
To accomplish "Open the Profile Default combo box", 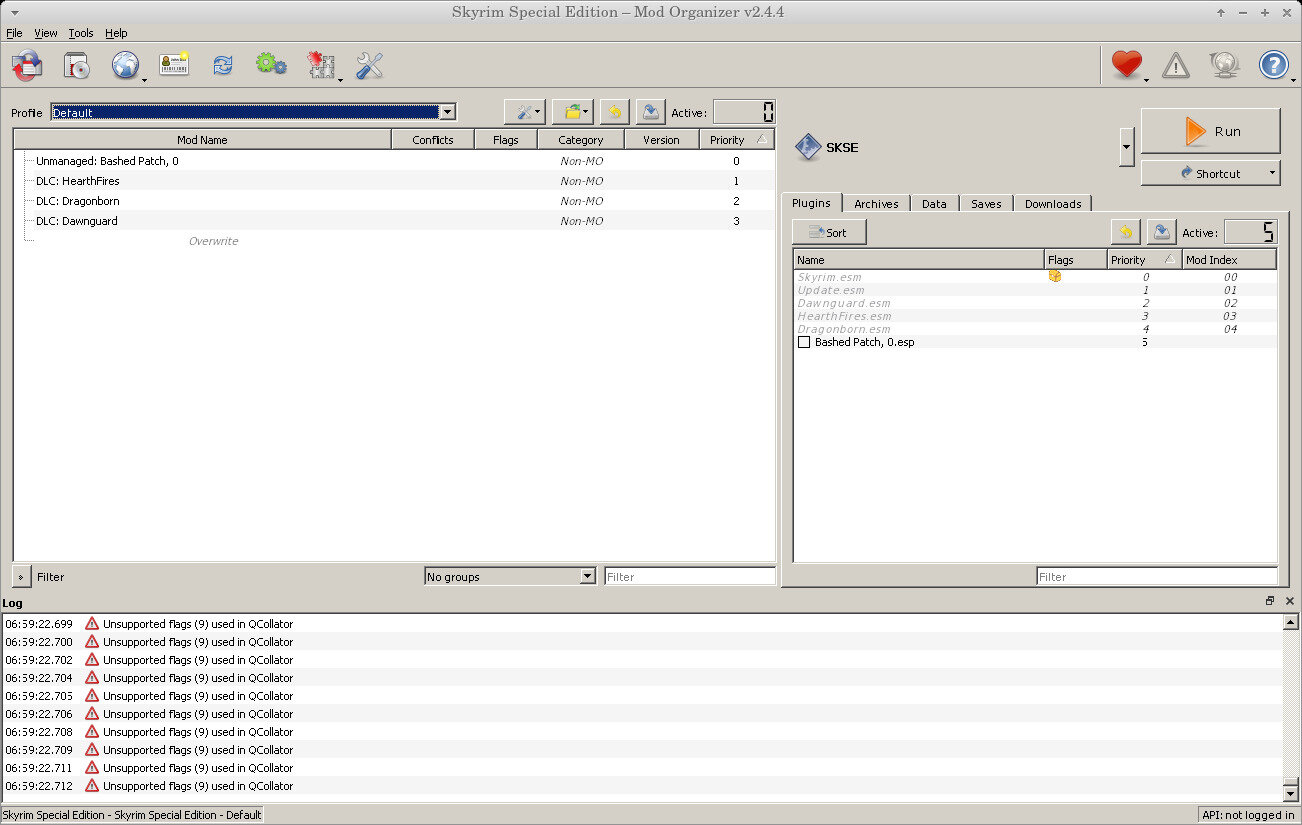I will pos(254,113).
